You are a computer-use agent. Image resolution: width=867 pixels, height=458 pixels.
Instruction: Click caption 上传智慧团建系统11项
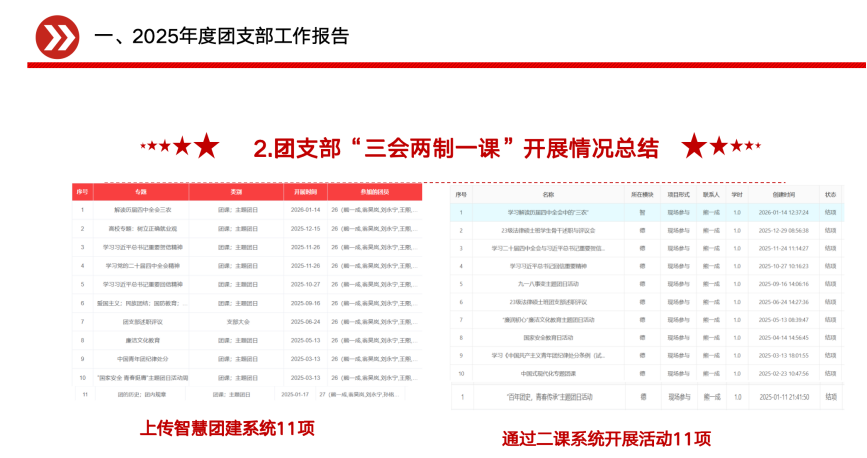pos(227,429)
